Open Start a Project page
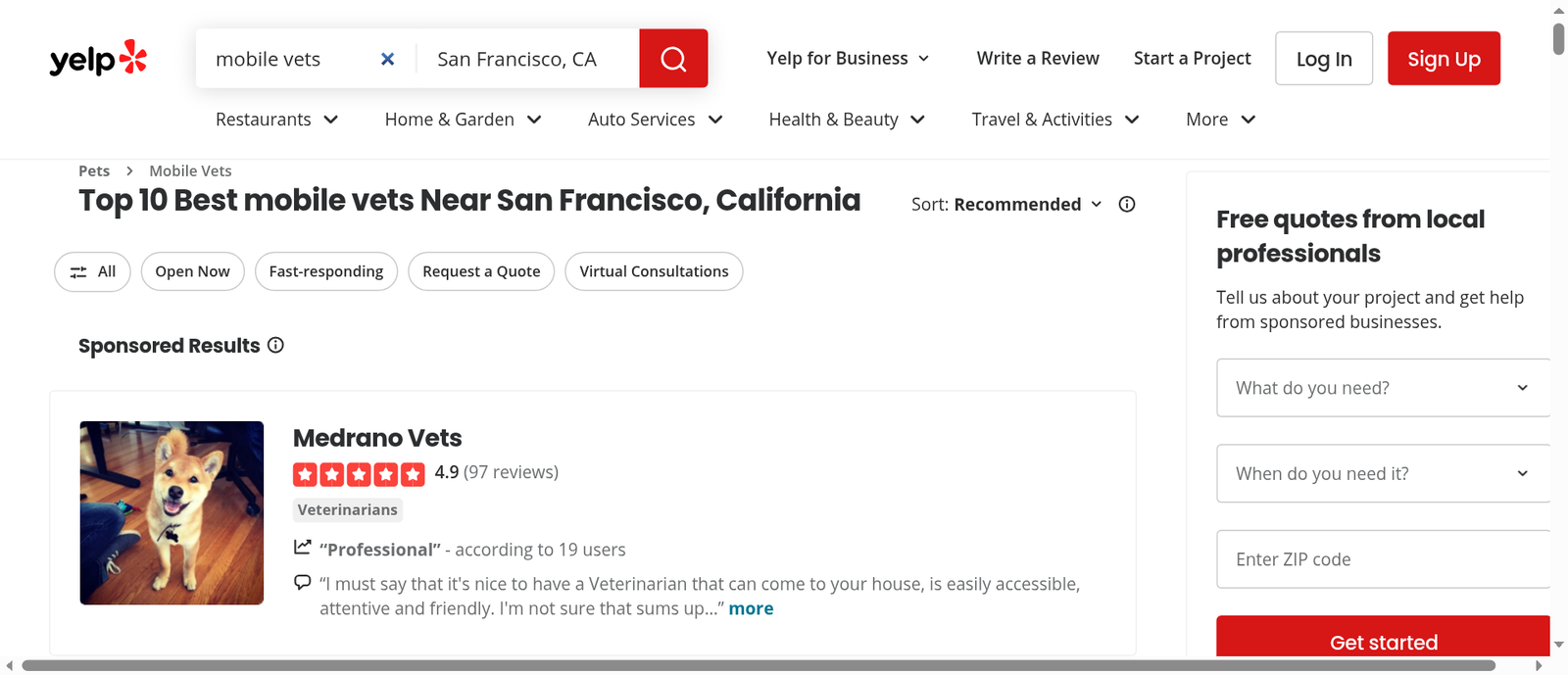This screenshot has height=675, width=1568. (1192, 58)
